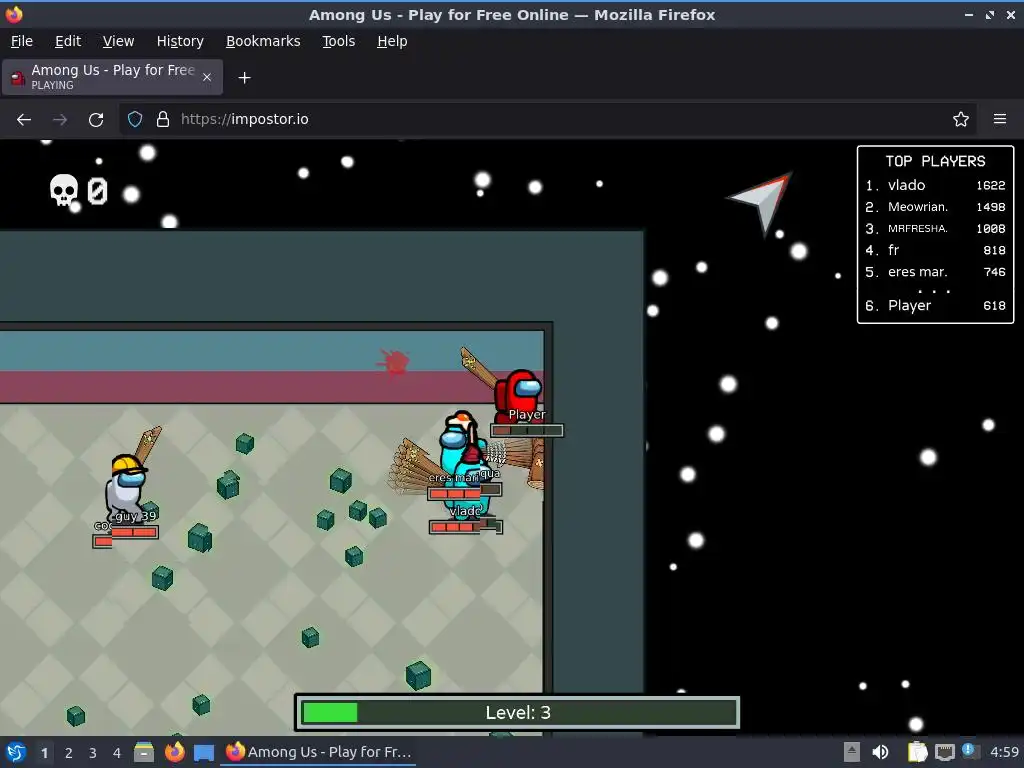The width and height of the screenshot is (1024, 768).
Task: Click guy 39's health bar
Action: (x=134, y=532)
